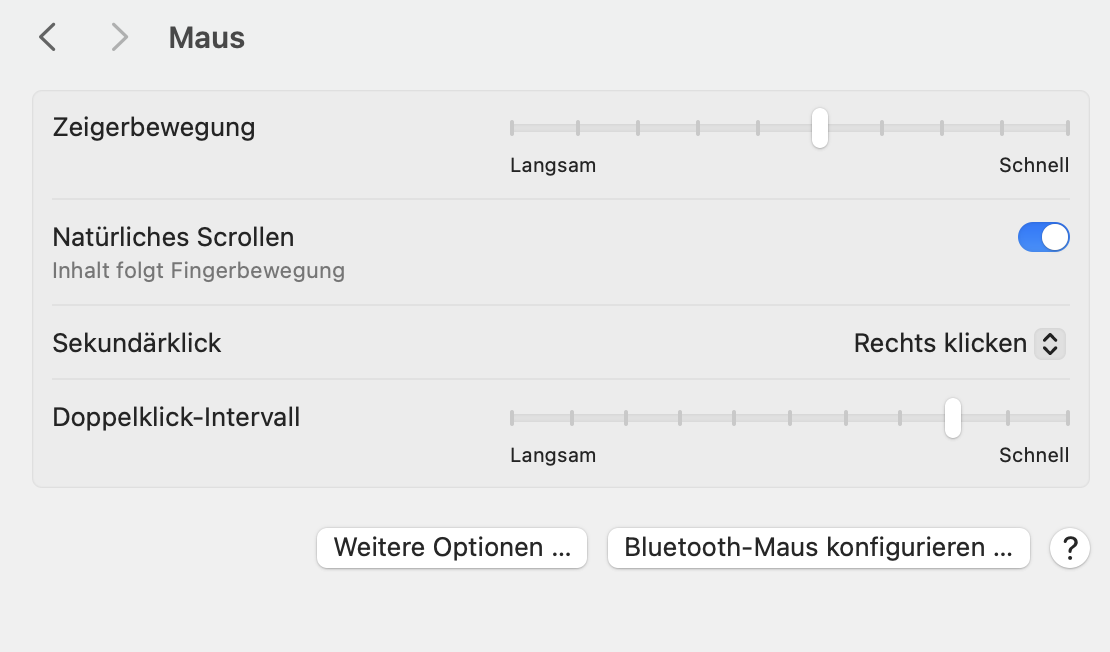The height and width of the screenshot is (652, 1110).
Task: Open help via the question mark button
Action: tap(1069, 548)
